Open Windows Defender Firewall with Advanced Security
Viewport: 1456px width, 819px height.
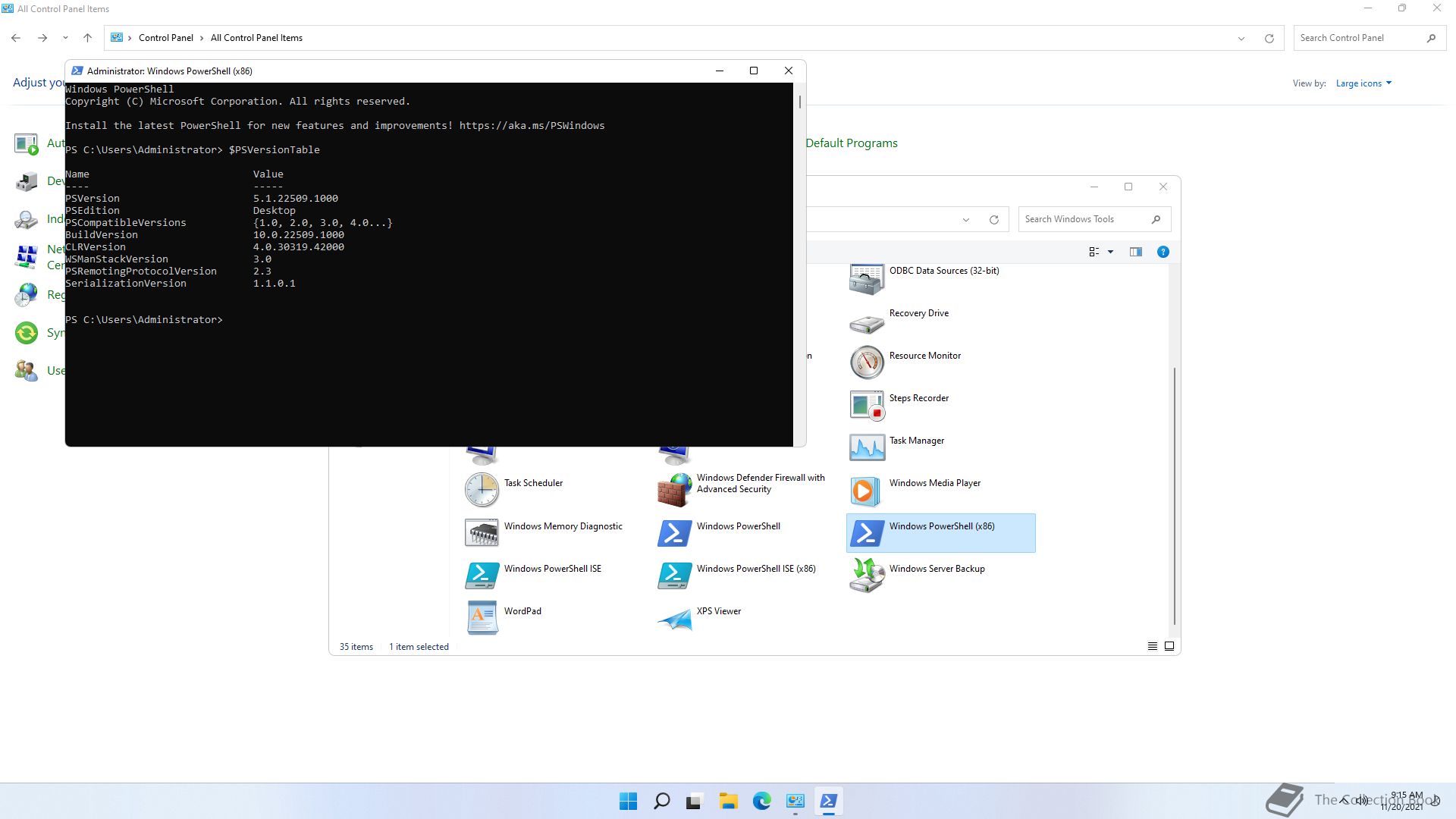[x=674, y=491]
